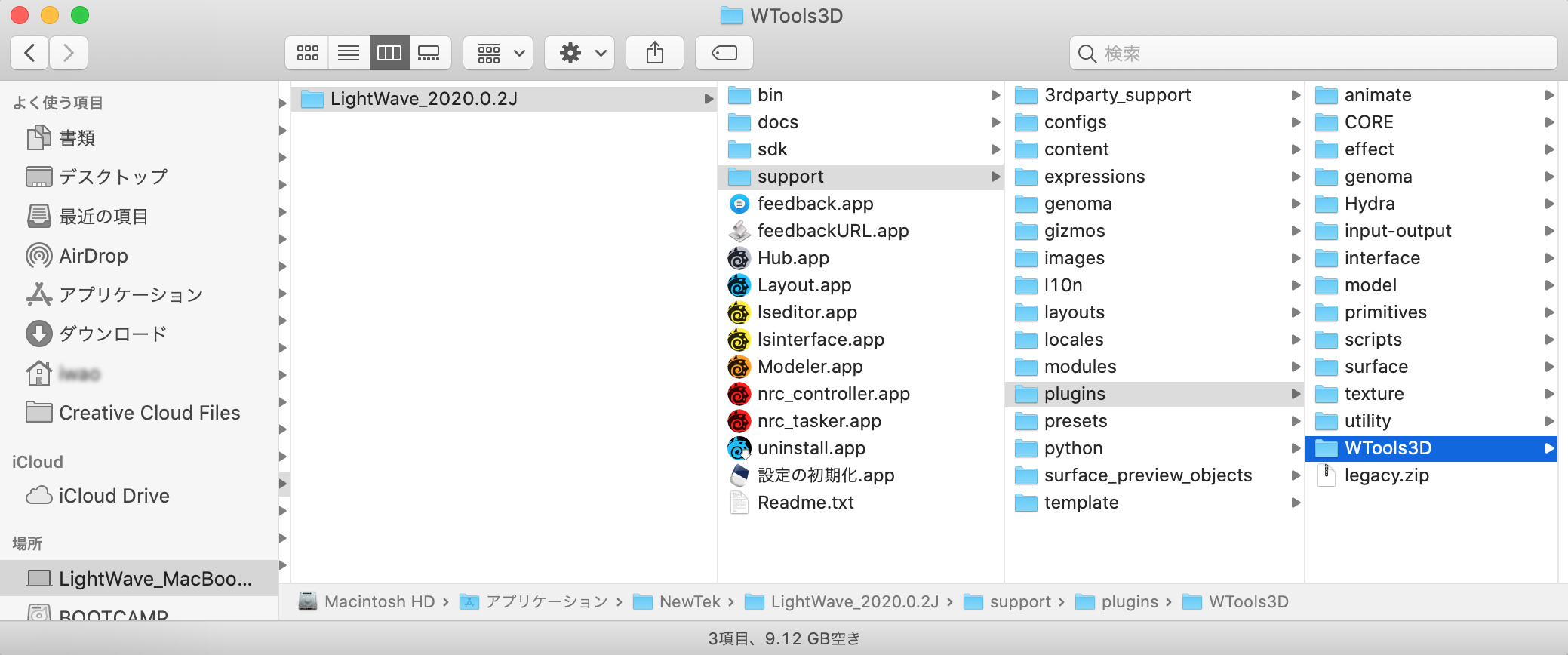Open the home folder in sidebar
The width and height of the screenshot is (1568, 655).
pos(63,374)
